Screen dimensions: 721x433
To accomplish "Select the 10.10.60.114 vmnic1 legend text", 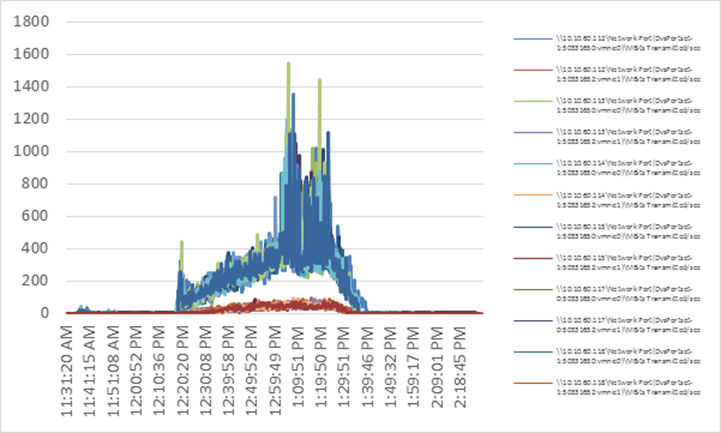I will tap(628, 200).
